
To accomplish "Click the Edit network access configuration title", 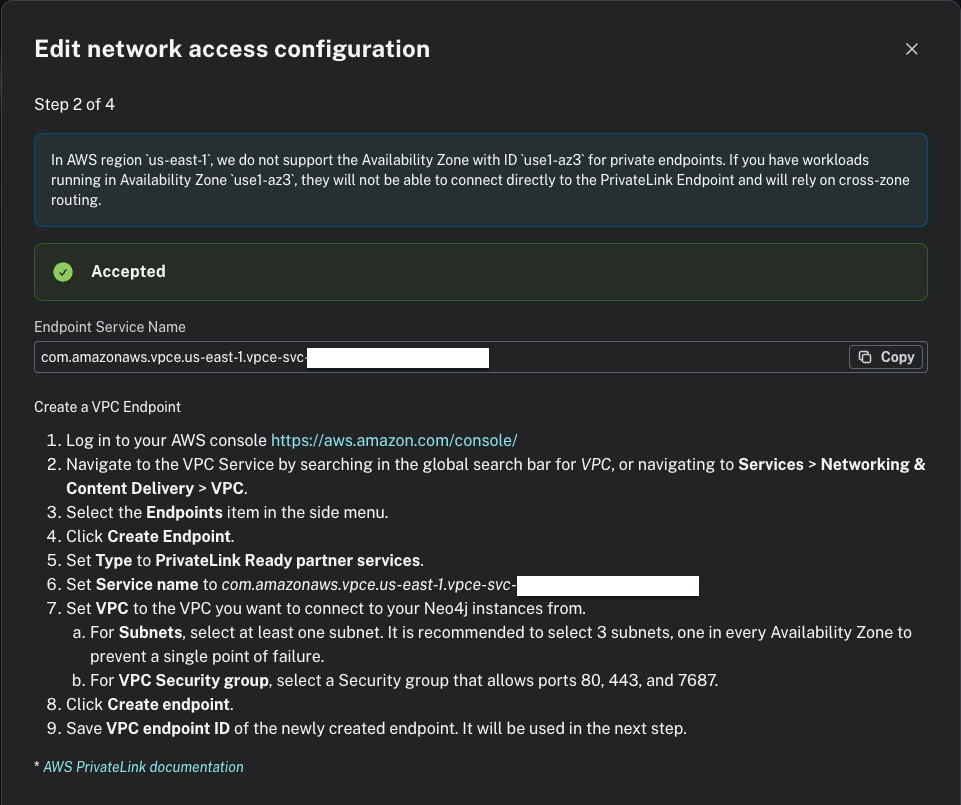I will click(232, 49).
